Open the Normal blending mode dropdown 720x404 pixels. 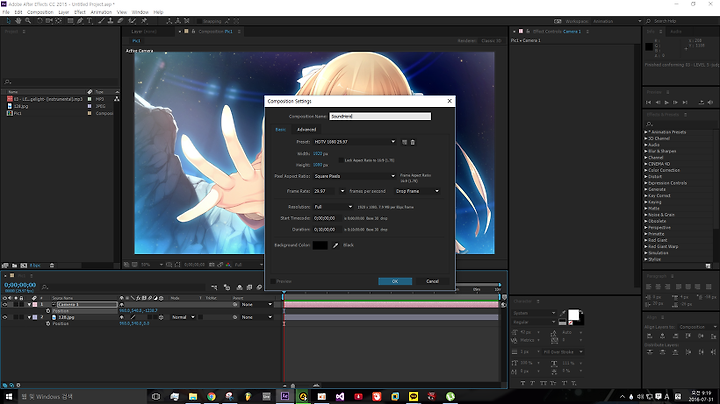(183, 317)
